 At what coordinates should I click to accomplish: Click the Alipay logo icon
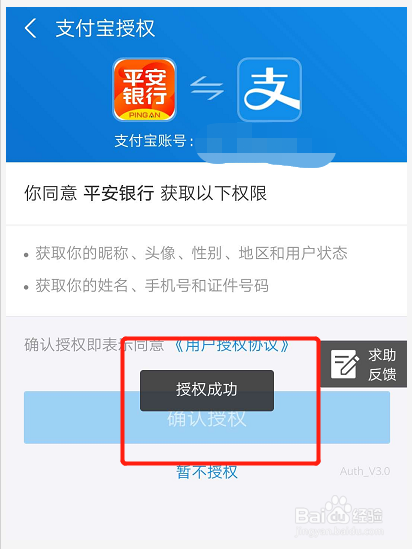269,90
